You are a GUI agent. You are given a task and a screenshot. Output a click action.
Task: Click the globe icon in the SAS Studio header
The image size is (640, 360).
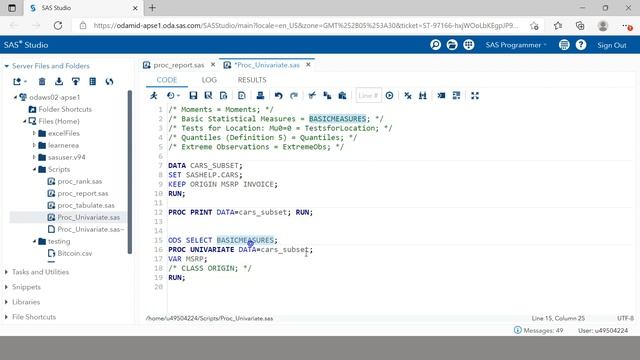pos(469,45)
